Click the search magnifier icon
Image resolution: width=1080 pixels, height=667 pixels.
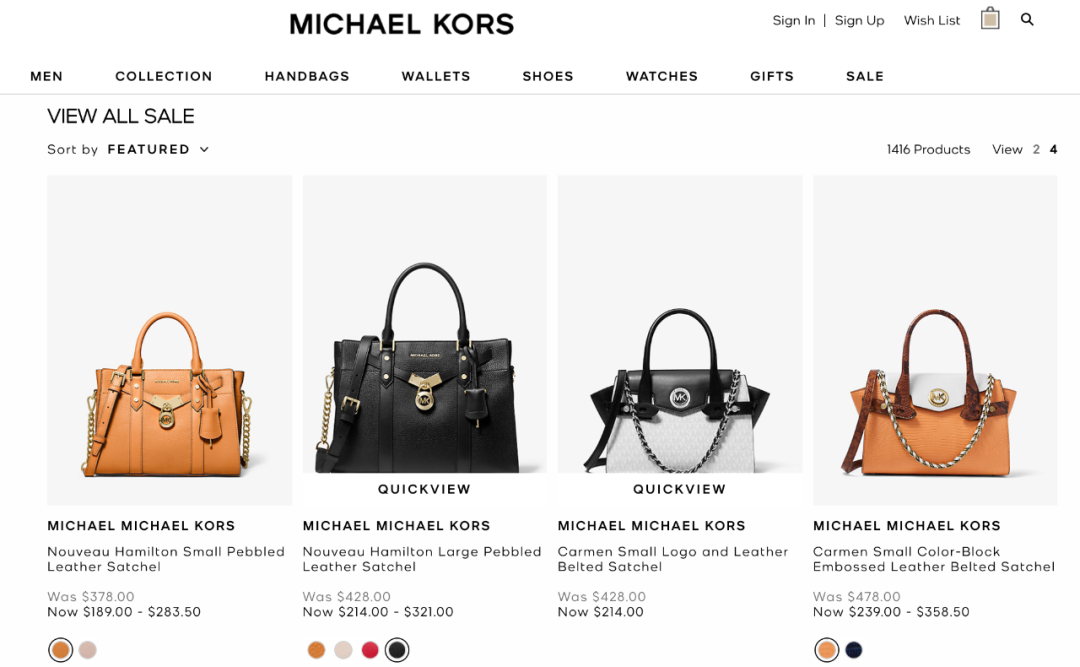click(1027, 19)
